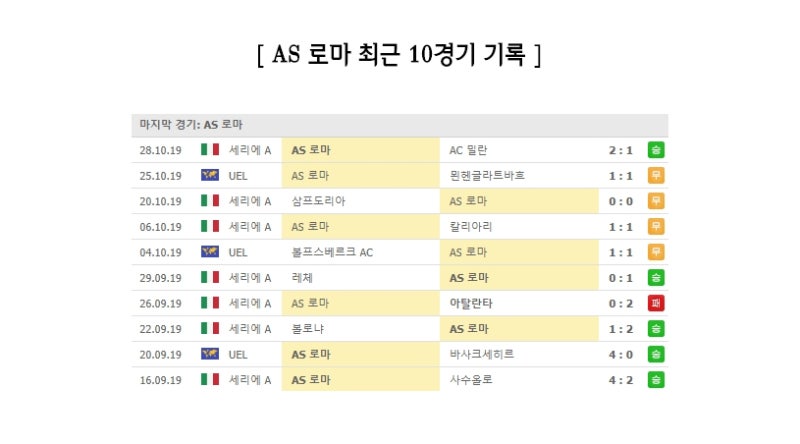Select 삼프도리아 home team name

[x=318, y=201]
